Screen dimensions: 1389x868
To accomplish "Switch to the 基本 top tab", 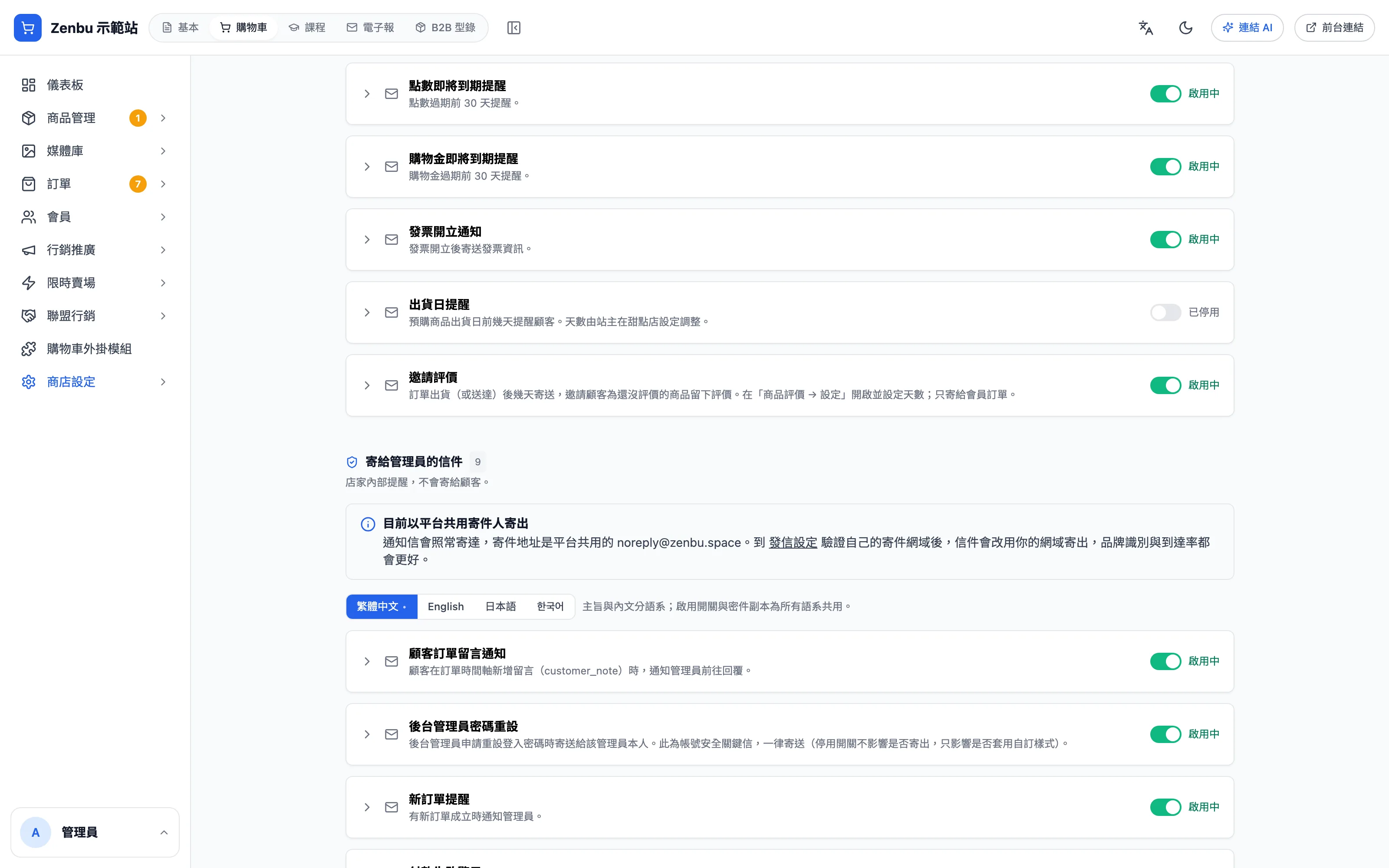I will tap(180, 27).
